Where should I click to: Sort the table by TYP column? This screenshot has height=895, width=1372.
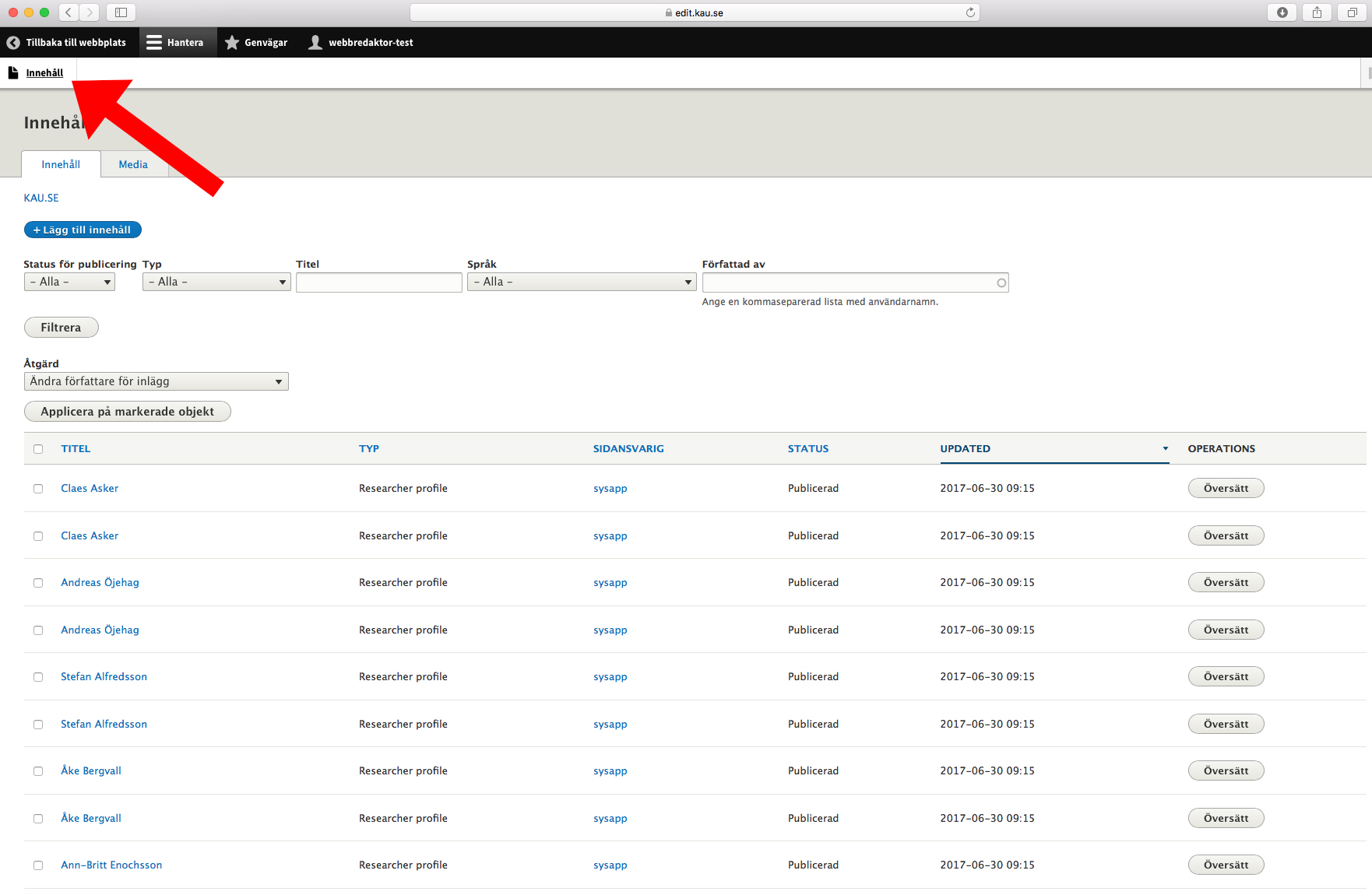(x=369, y=448)
